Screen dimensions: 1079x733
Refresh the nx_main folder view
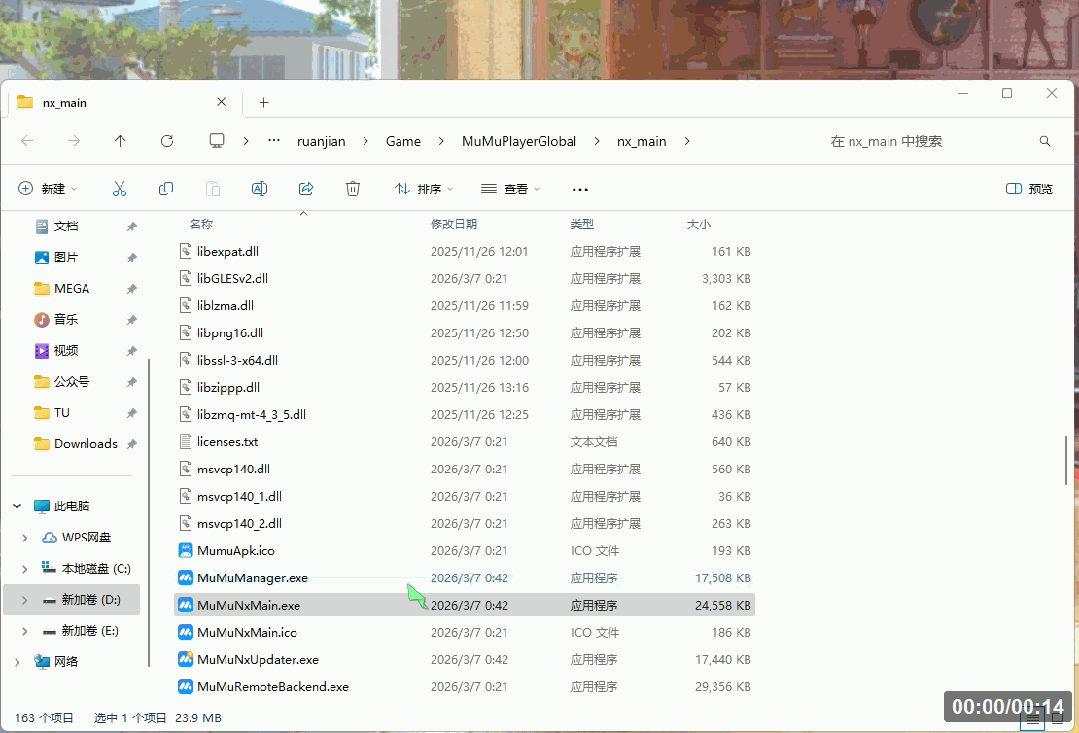coord(167,141)
